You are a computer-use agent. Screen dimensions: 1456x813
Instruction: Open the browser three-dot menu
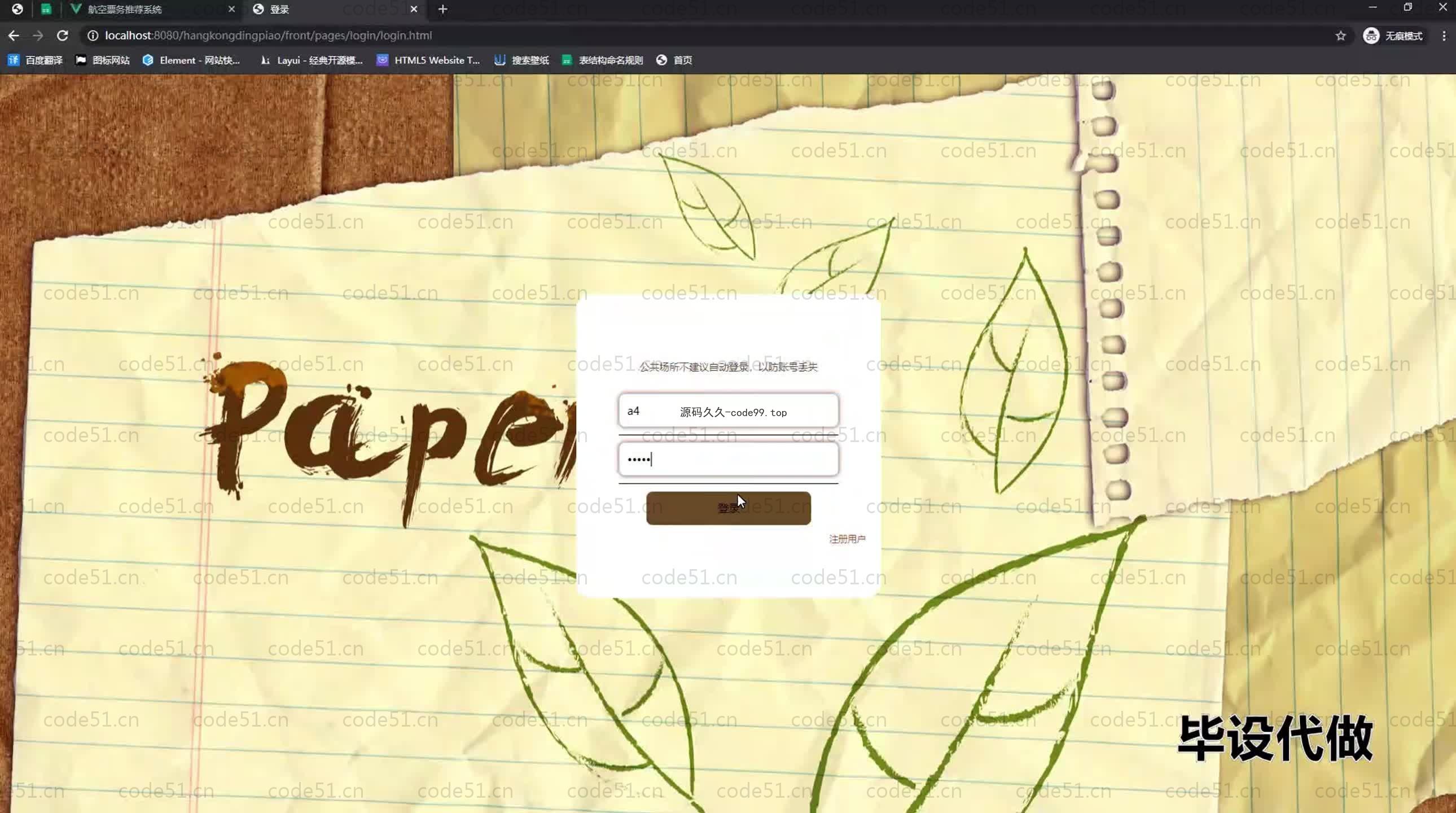(1444, 36)
